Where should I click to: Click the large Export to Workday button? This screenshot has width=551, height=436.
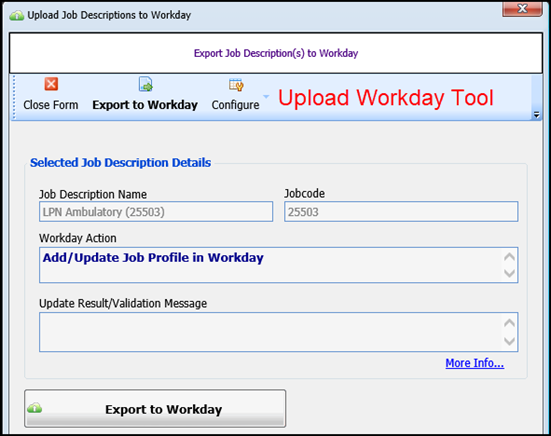(x=155, y=409)
